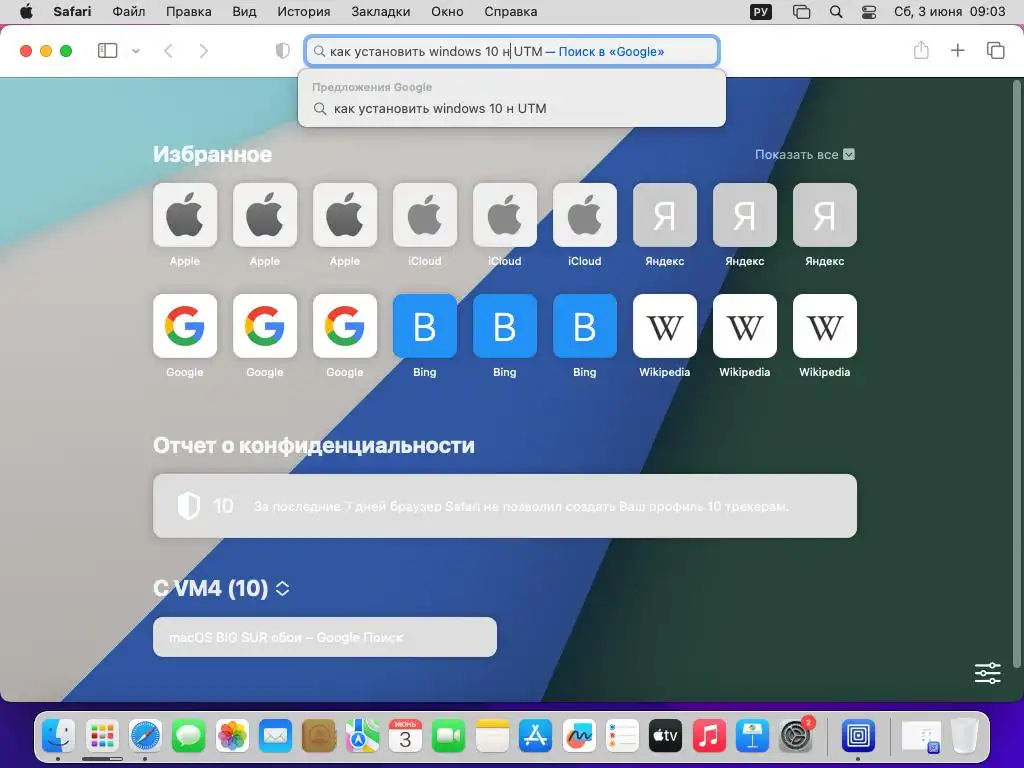Restore the minimized window thumbnail in Dock
The width and height of the screenshot is (1024, 768).
(x=921, y=737)
